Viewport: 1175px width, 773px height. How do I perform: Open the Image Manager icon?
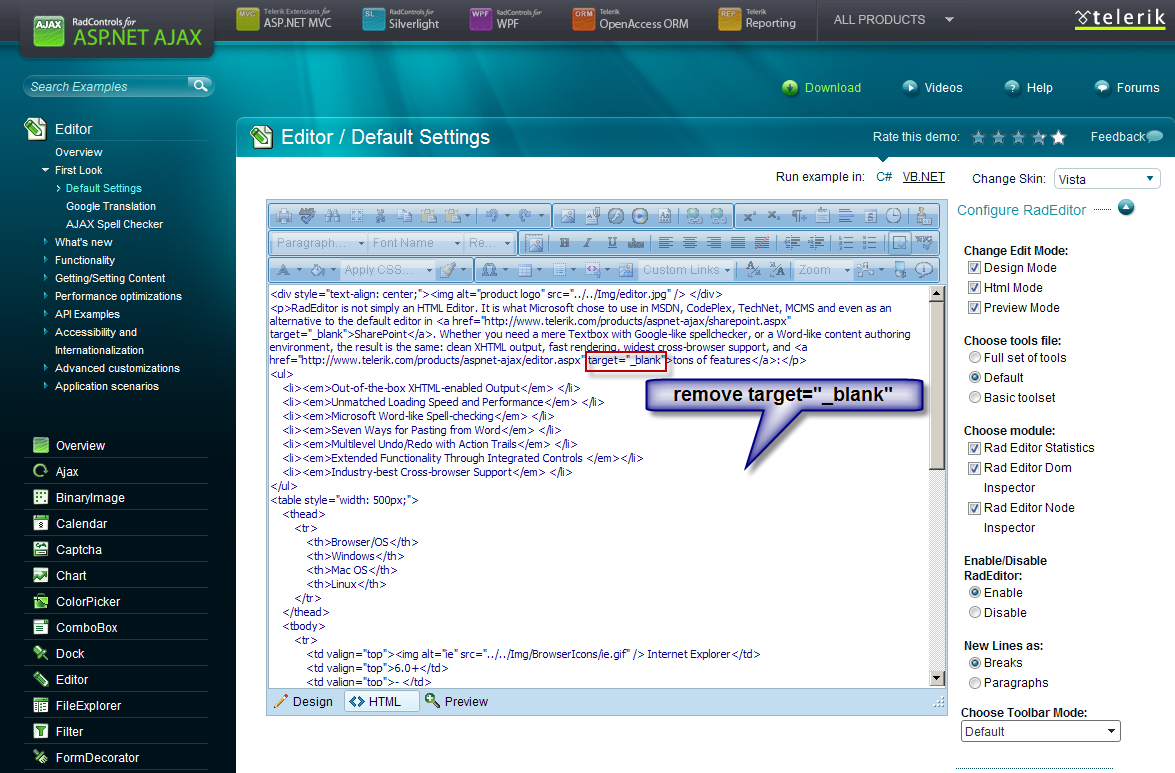[x=568, y=216]
